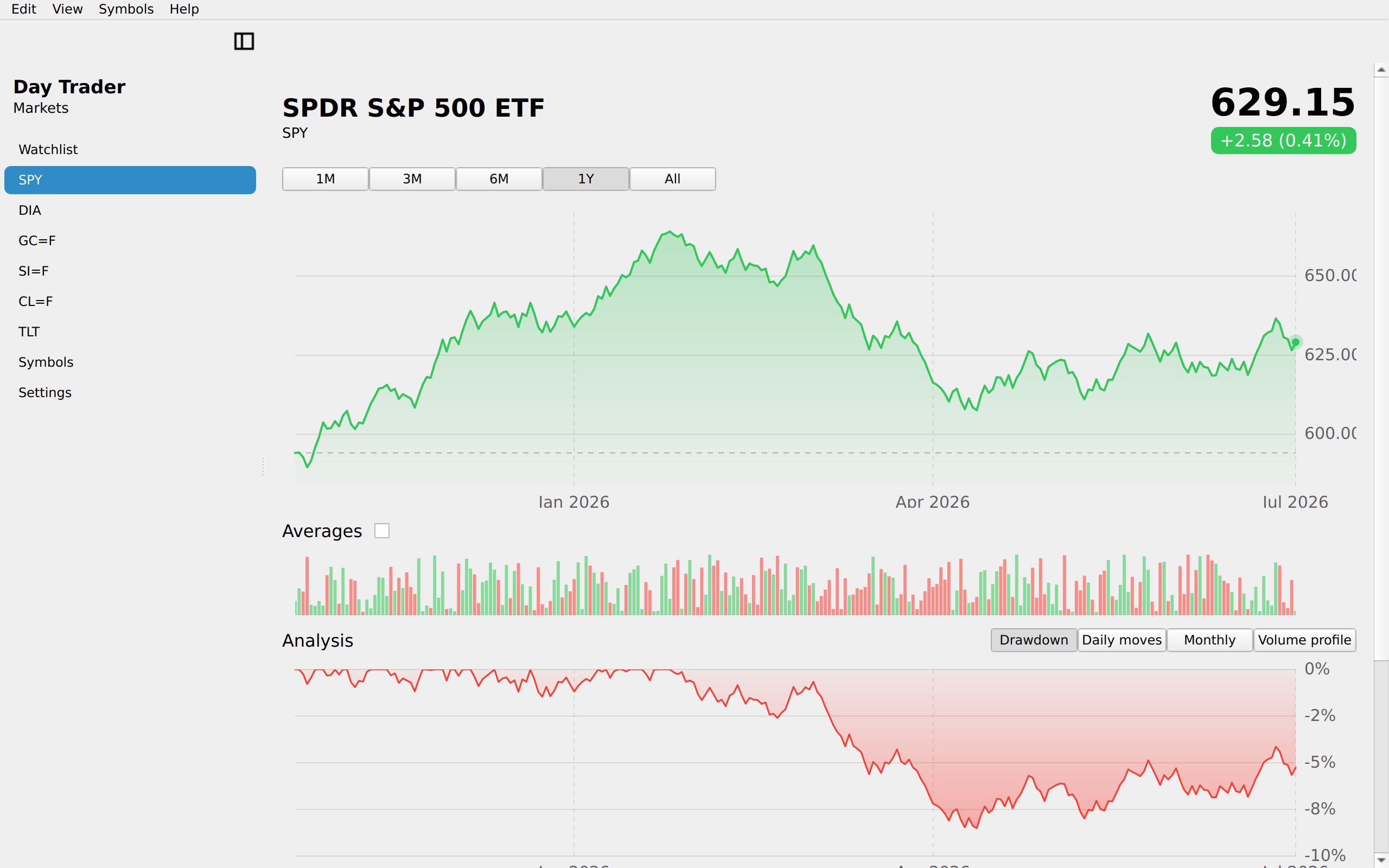Click the scrollbar down arrow
The width and height of the screenshot is (1389, 868).
pos(1381,859)
